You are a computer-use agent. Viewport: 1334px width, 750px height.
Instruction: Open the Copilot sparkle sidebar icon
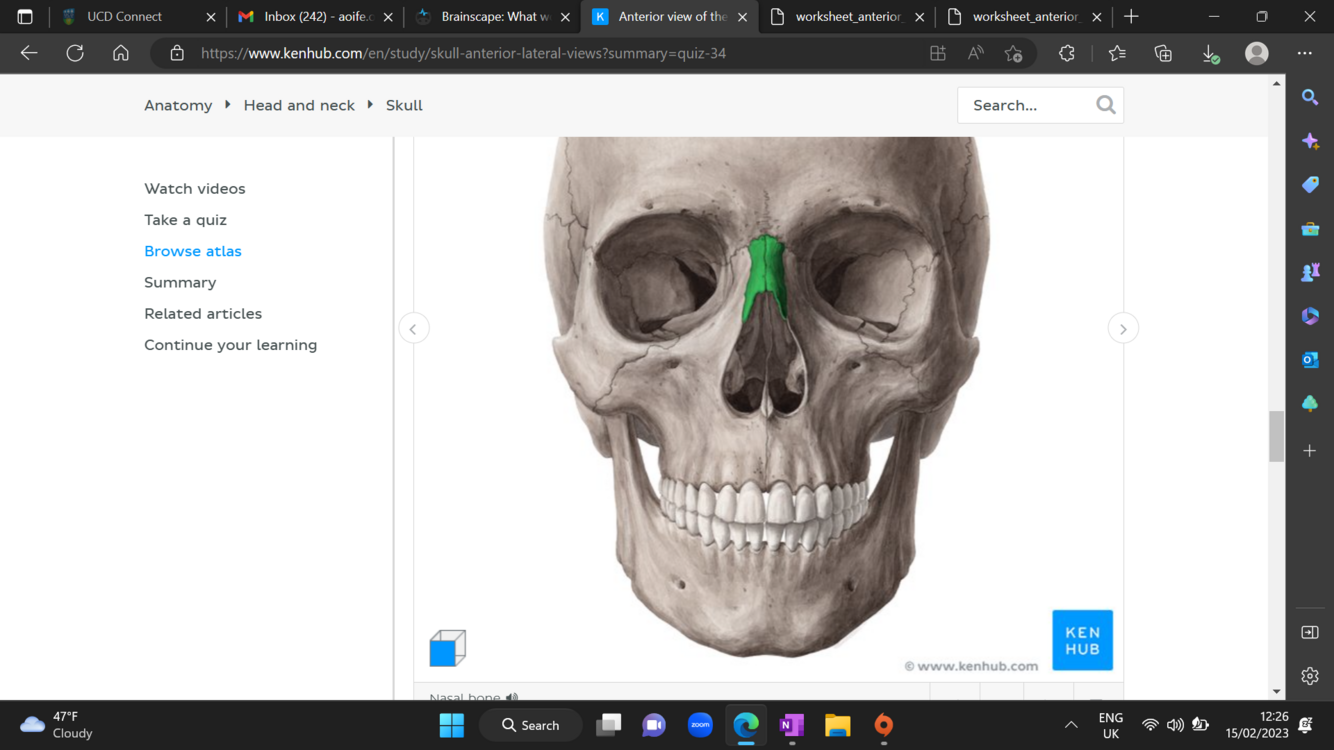(1310, 141)
